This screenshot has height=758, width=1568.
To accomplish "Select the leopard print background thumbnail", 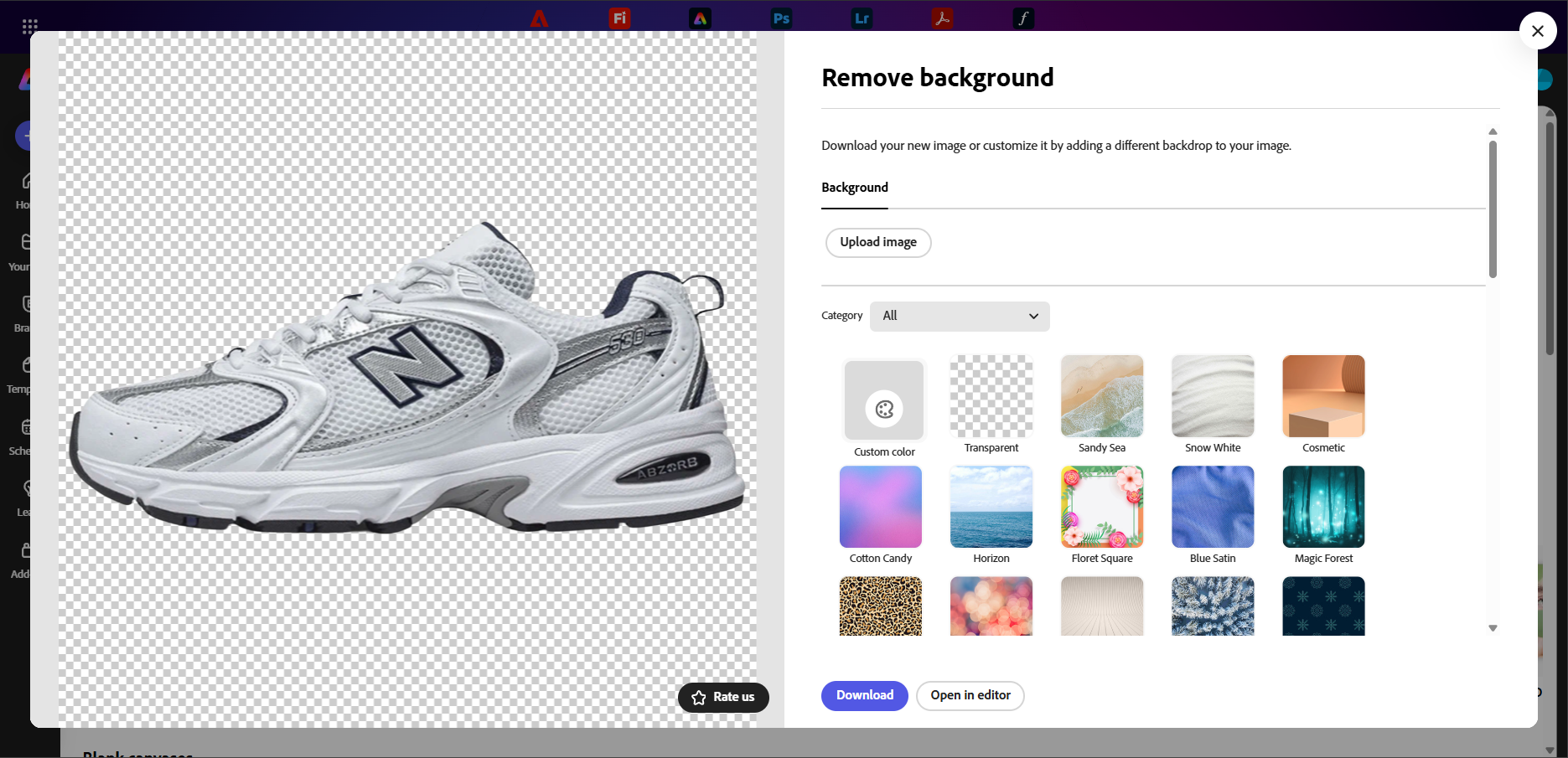I will (881, 606).
